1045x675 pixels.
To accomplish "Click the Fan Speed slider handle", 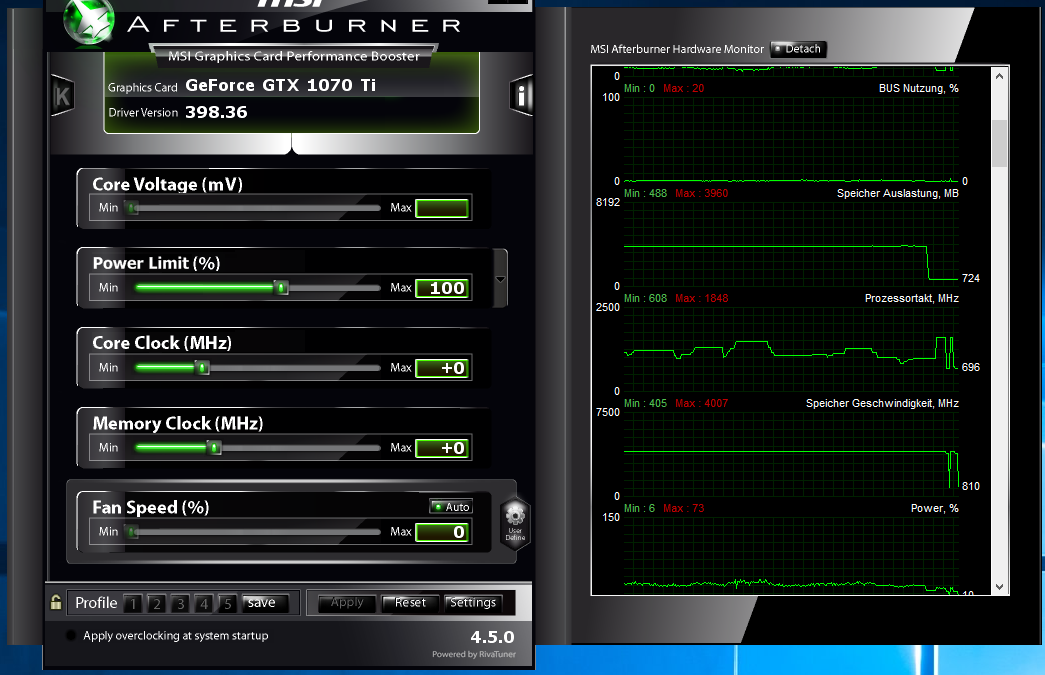I will click(133, 532).
